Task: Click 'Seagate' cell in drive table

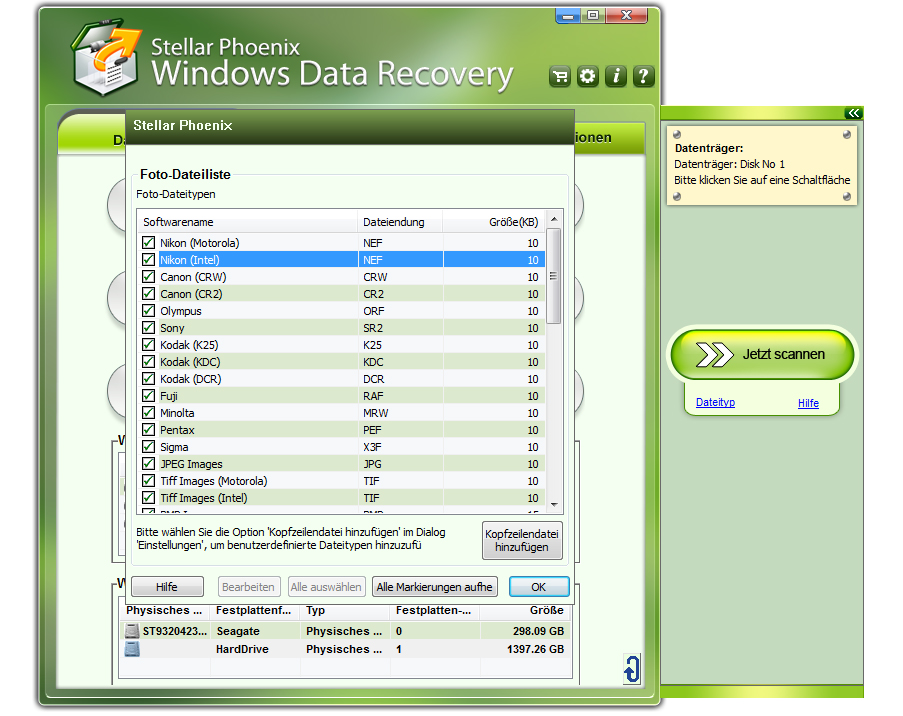Action: pyautogui.click(x=238, y=631)
